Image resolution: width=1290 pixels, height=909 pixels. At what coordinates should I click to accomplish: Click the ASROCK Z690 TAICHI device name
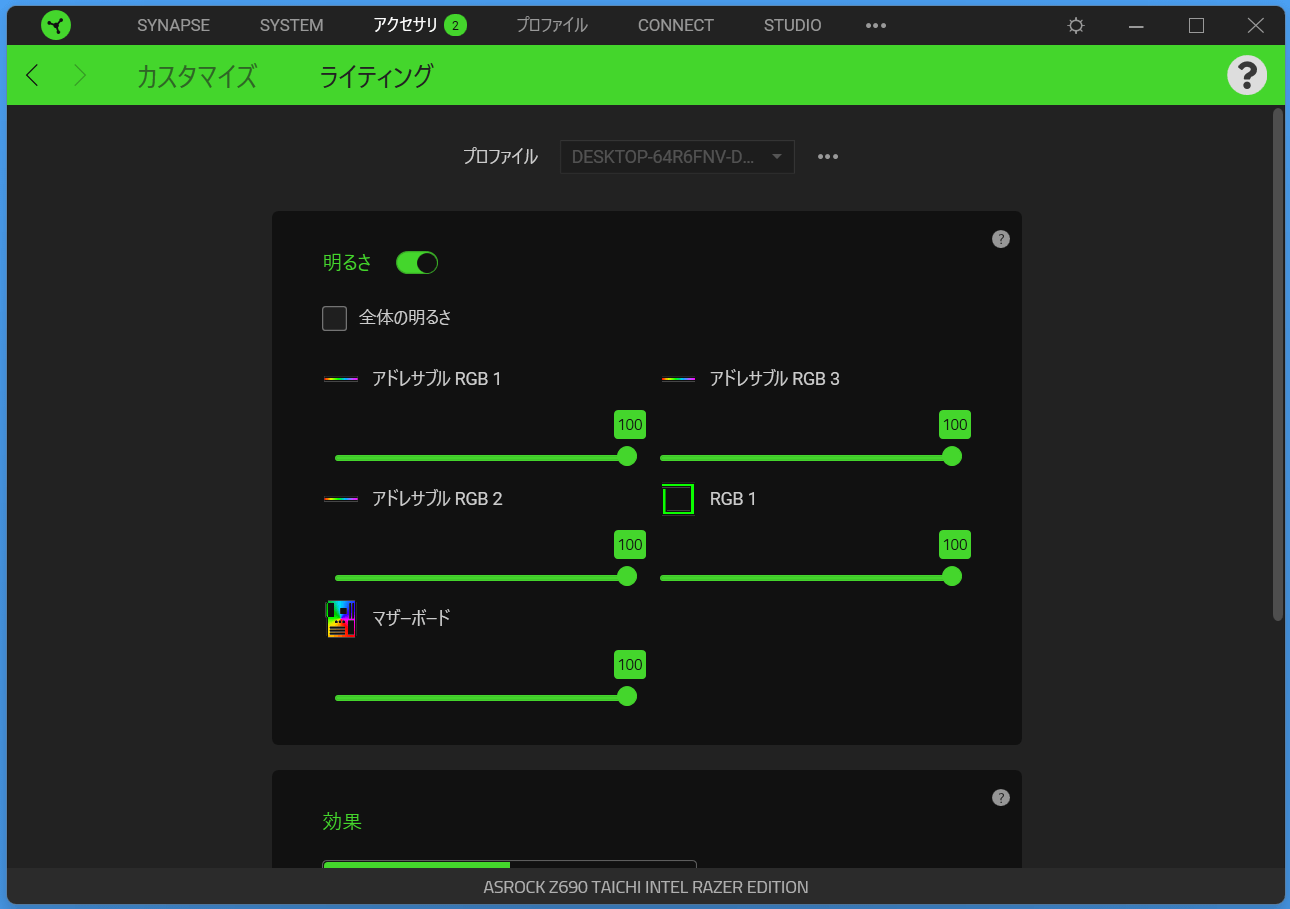tap(646, 887)
